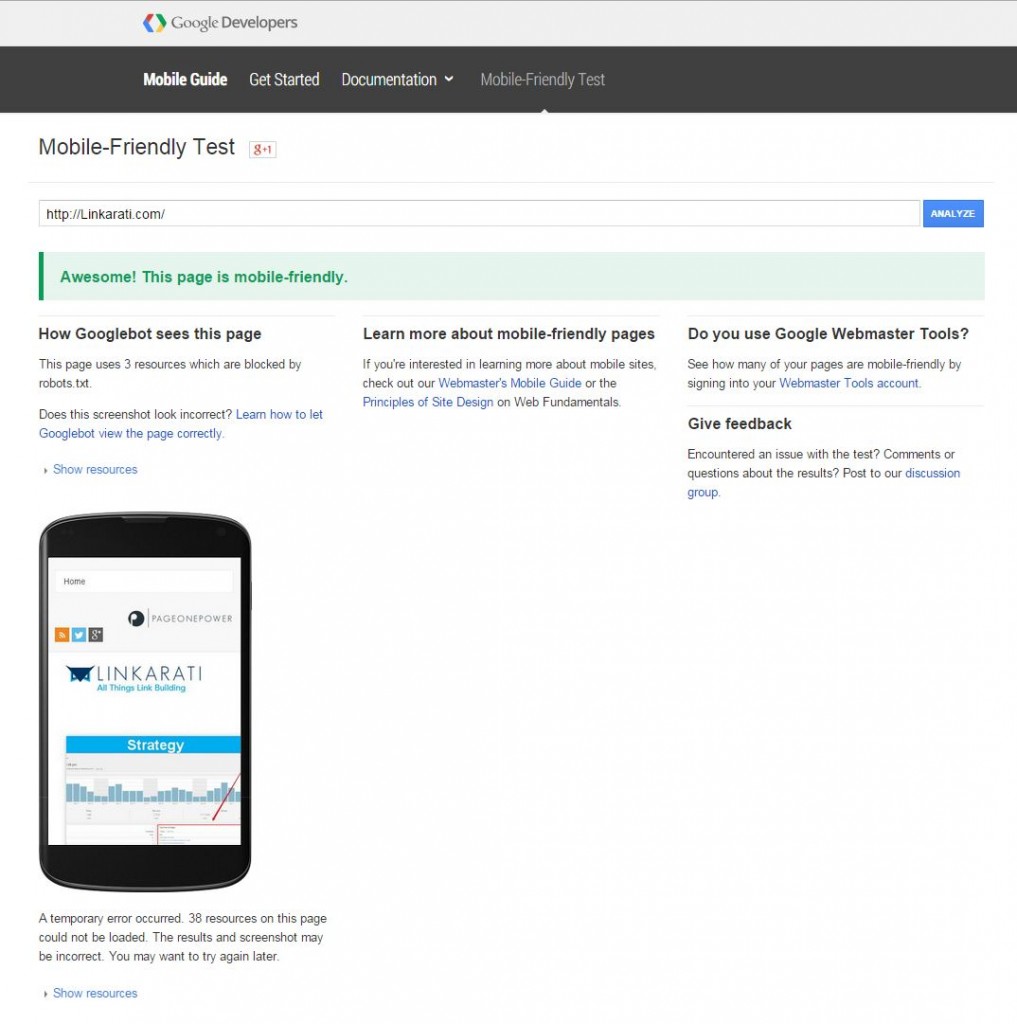This screenshot has width=1017, height=1024.
Task: Click the 'A temporary error occurred' message
Action: click(182, 937)
